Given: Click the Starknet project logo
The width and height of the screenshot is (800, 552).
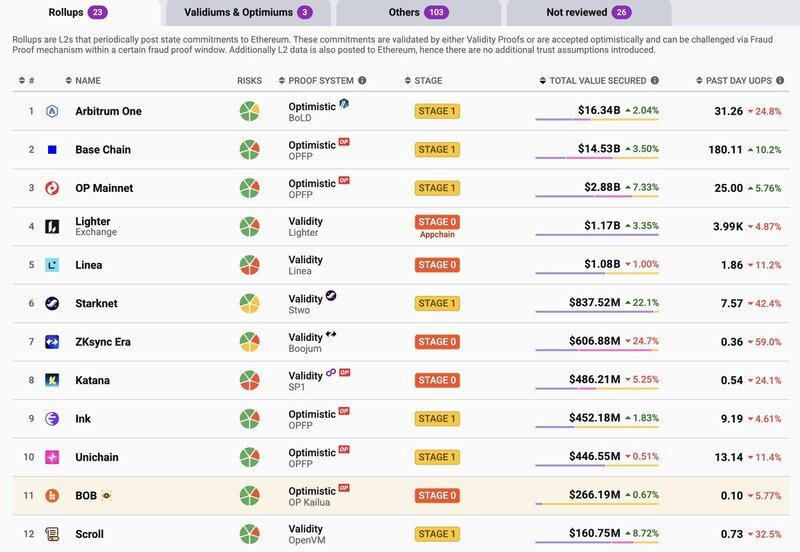Looking at the screenshot, I should pos(52,303).
